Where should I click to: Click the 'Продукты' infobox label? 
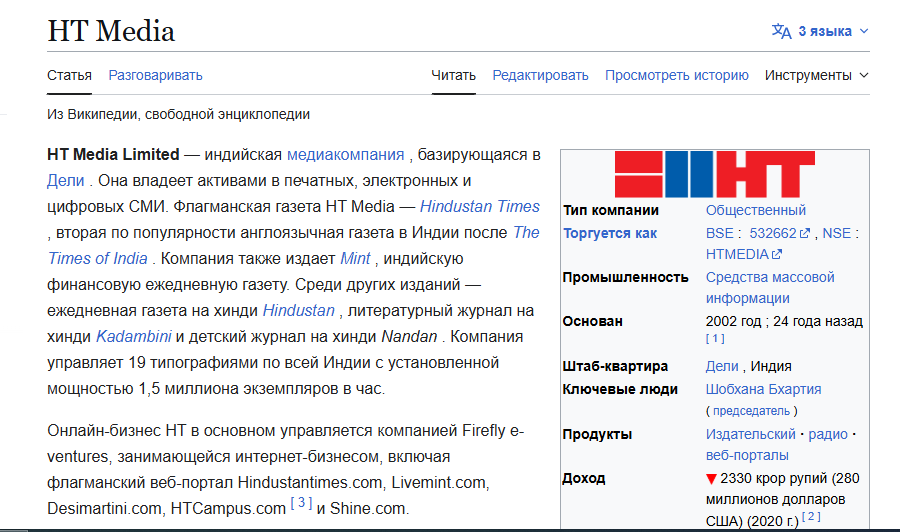coord(597,434)
